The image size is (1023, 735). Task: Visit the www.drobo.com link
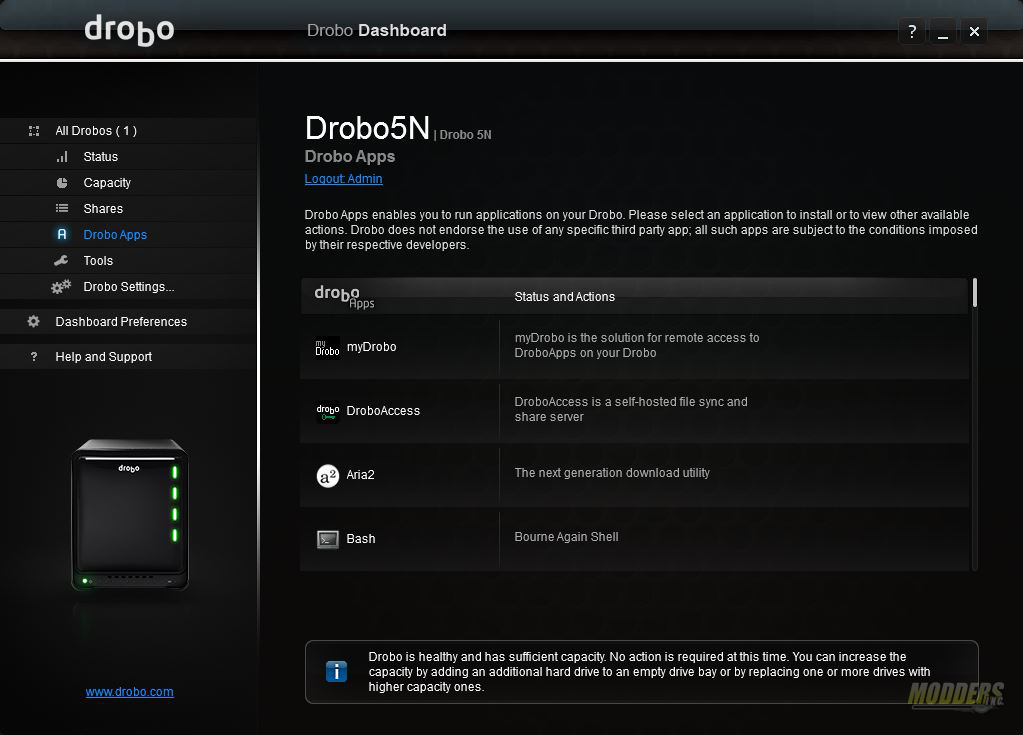pos(129,692)
